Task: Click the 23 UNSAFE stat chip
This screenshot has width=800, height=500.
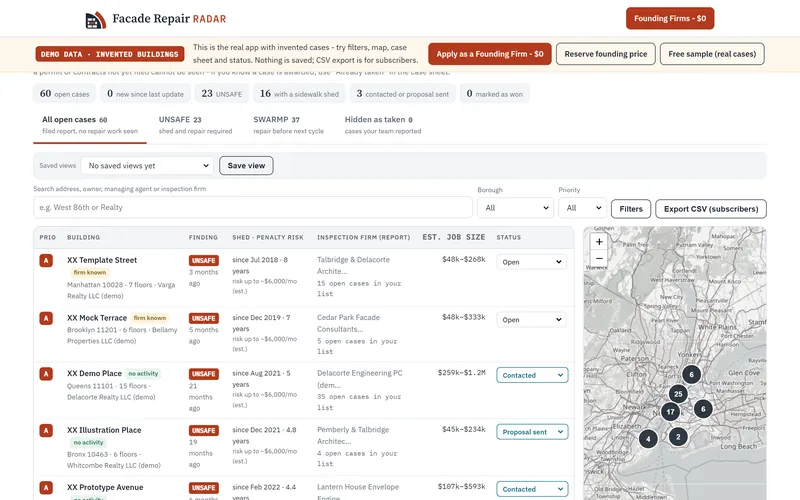Action: (222, 94)
